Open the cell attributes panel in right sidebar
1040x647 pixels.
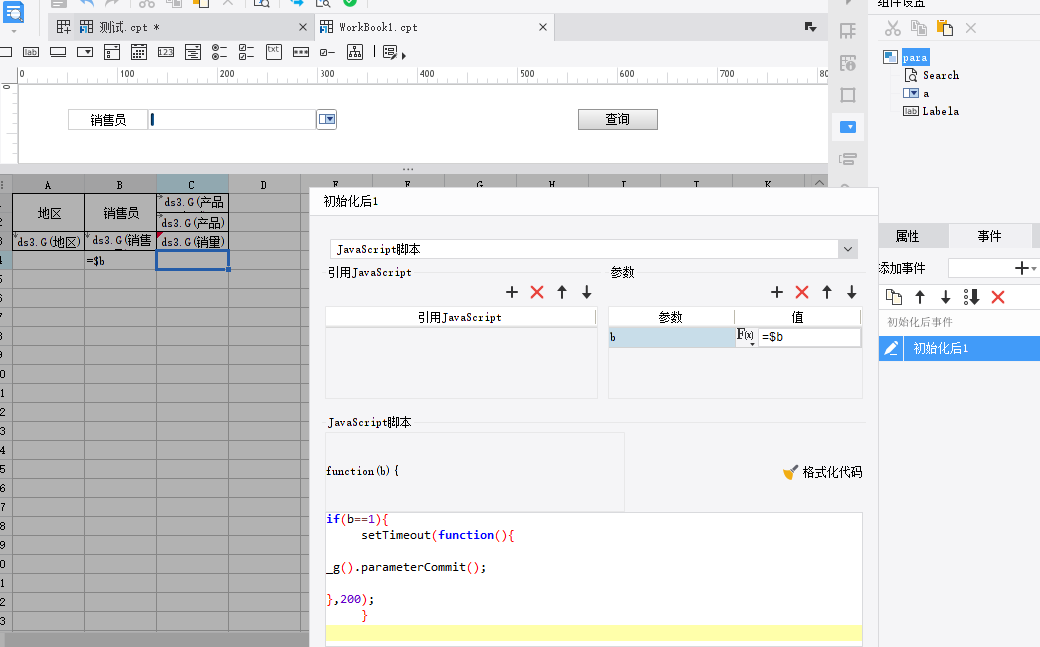pyautogui.click(x=848, y=63)
